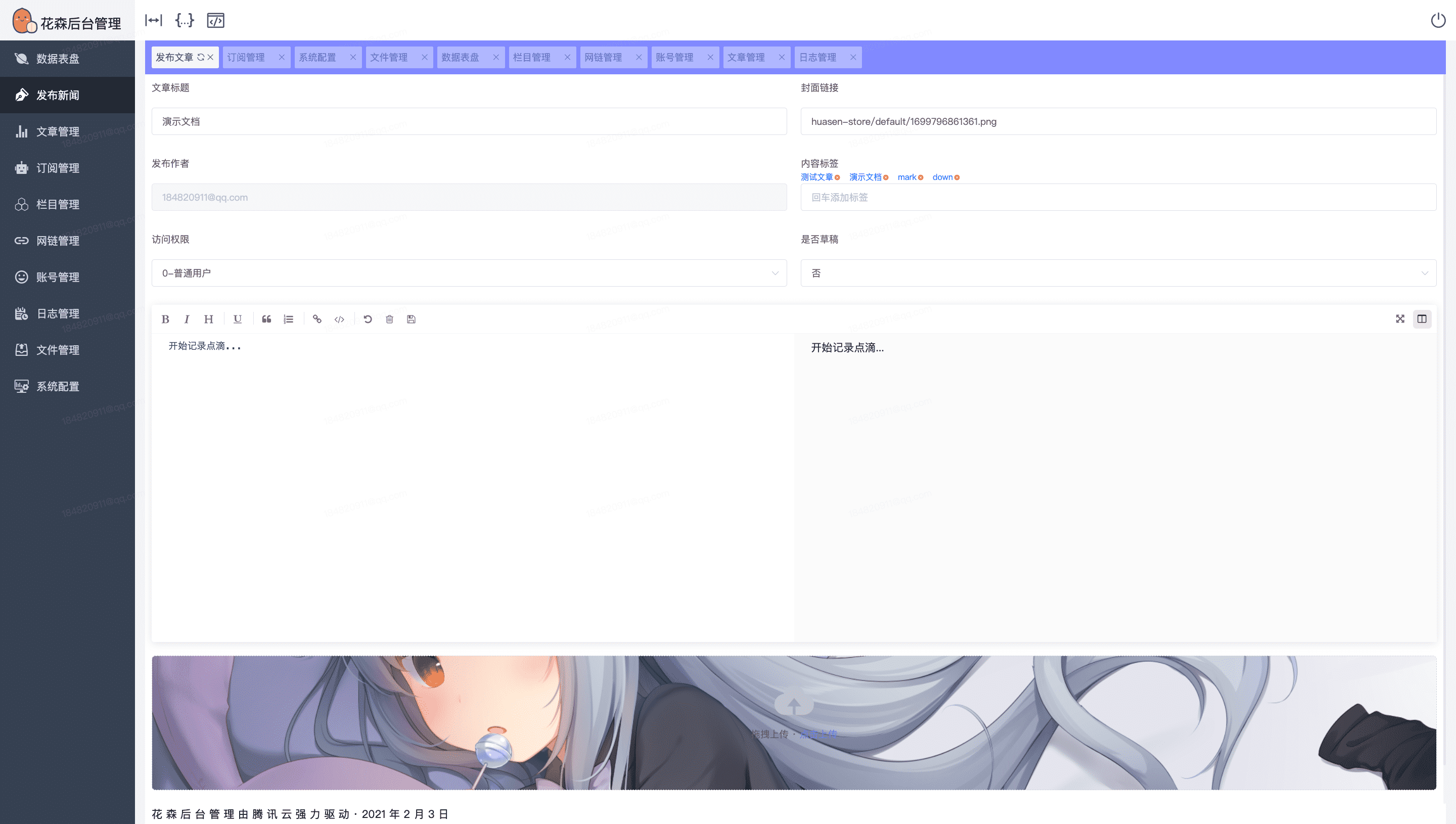Expand the 是否草稿 dropdown
This screenshot has height=824, width=1456.
coord(1118,273)
